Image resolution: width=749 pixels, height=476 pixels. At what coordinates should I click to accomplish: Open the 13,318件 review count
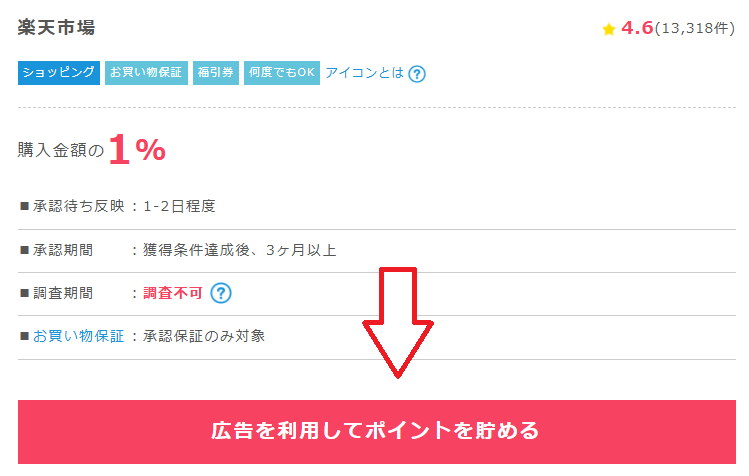(695, 29)
